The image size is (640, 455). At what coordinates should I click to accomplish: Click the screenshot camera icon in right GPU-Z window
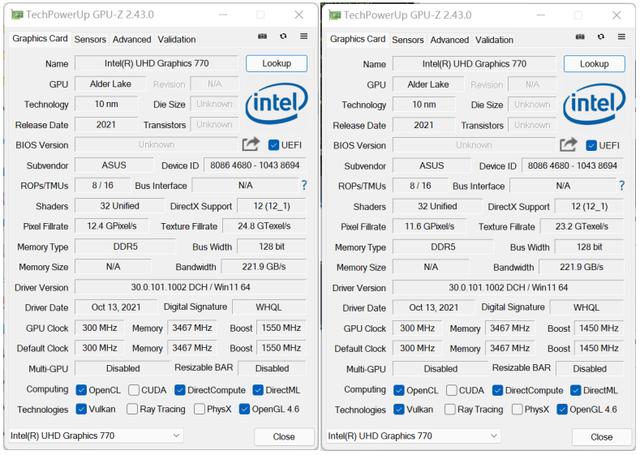pos(580,37)
